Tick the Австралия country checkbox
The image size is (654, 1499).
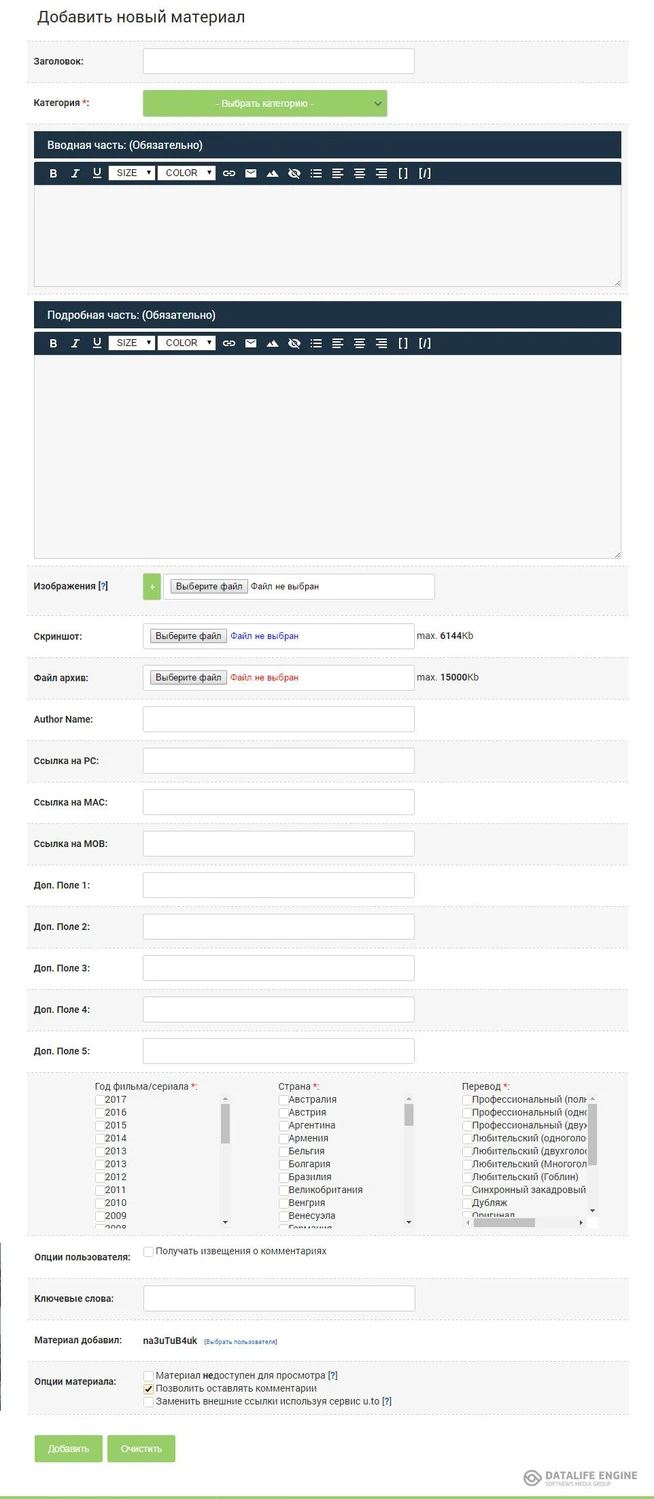tap(283, 1100)
